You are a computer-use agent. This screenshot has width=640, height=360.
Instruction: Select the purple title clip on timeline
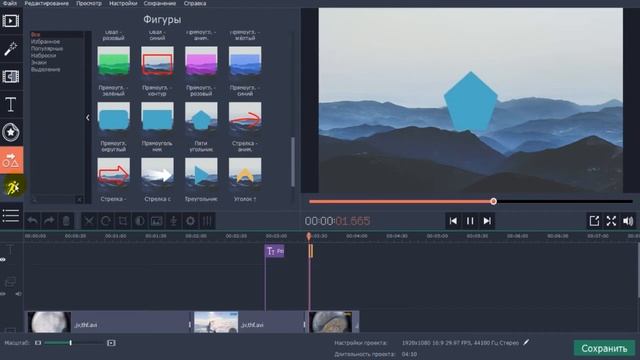pyautogui.click(x=275, y=251)
